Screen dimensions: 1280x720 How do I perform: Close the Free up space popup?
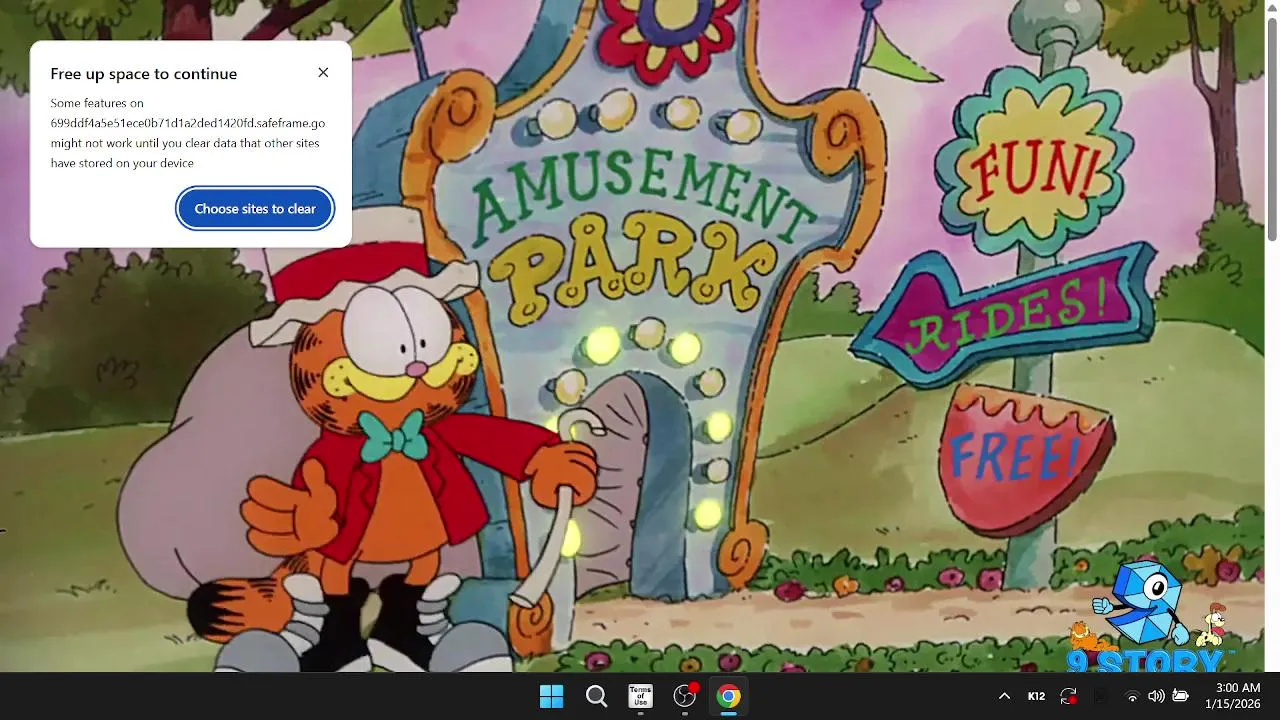323,73
